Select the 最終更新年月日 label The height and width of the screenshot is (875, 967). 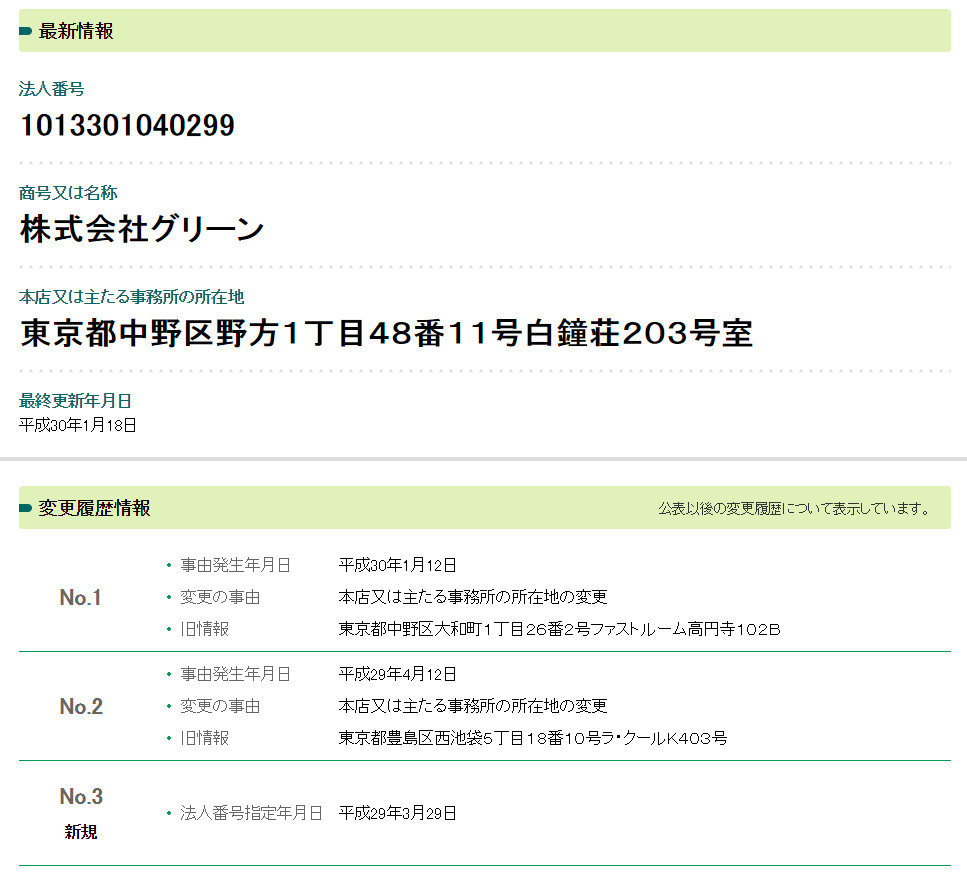coord(75,401)
